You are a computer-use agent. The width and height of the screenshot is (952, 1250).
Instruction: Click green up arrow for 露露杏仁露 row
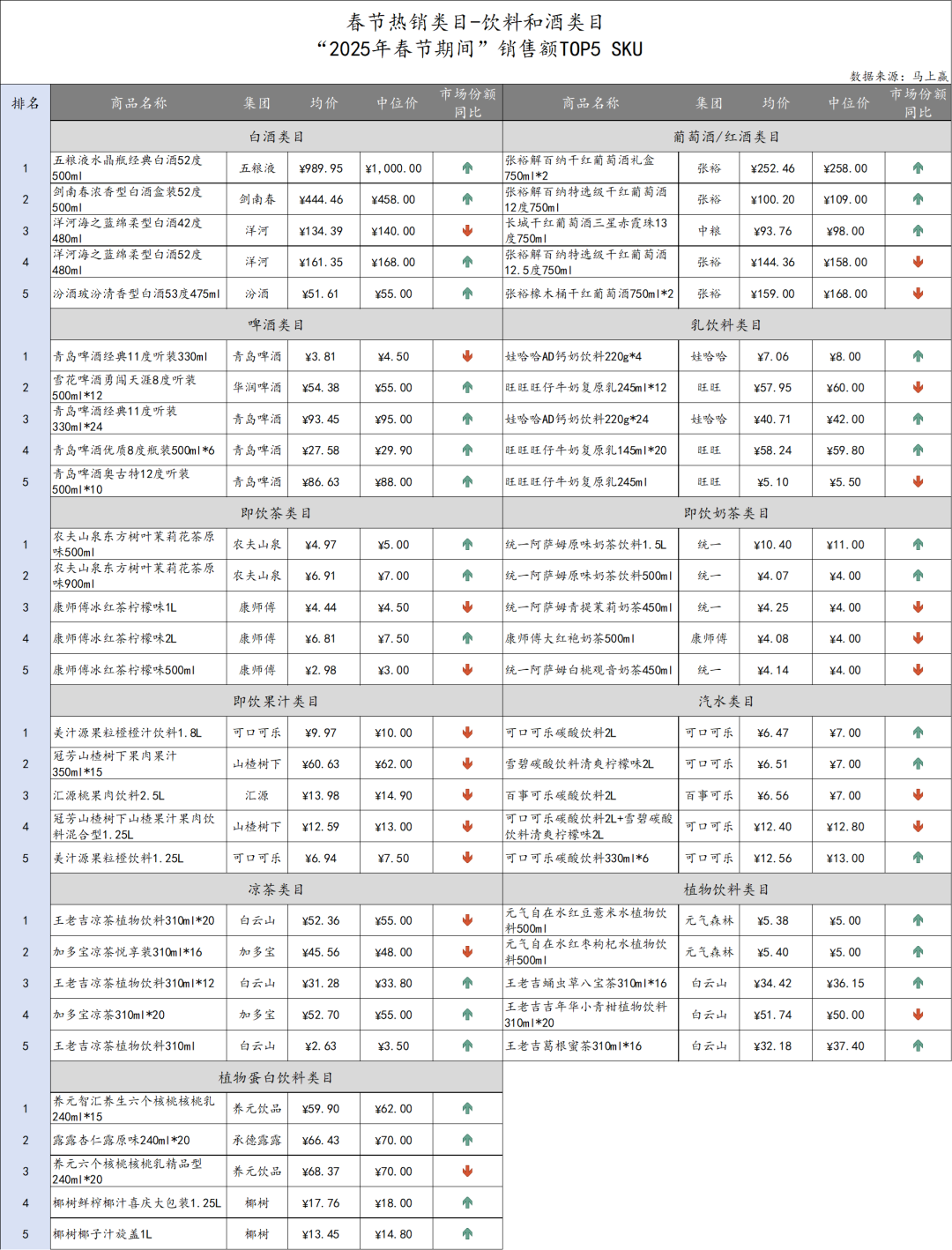pyautogui.click(x=467, y=1140)
